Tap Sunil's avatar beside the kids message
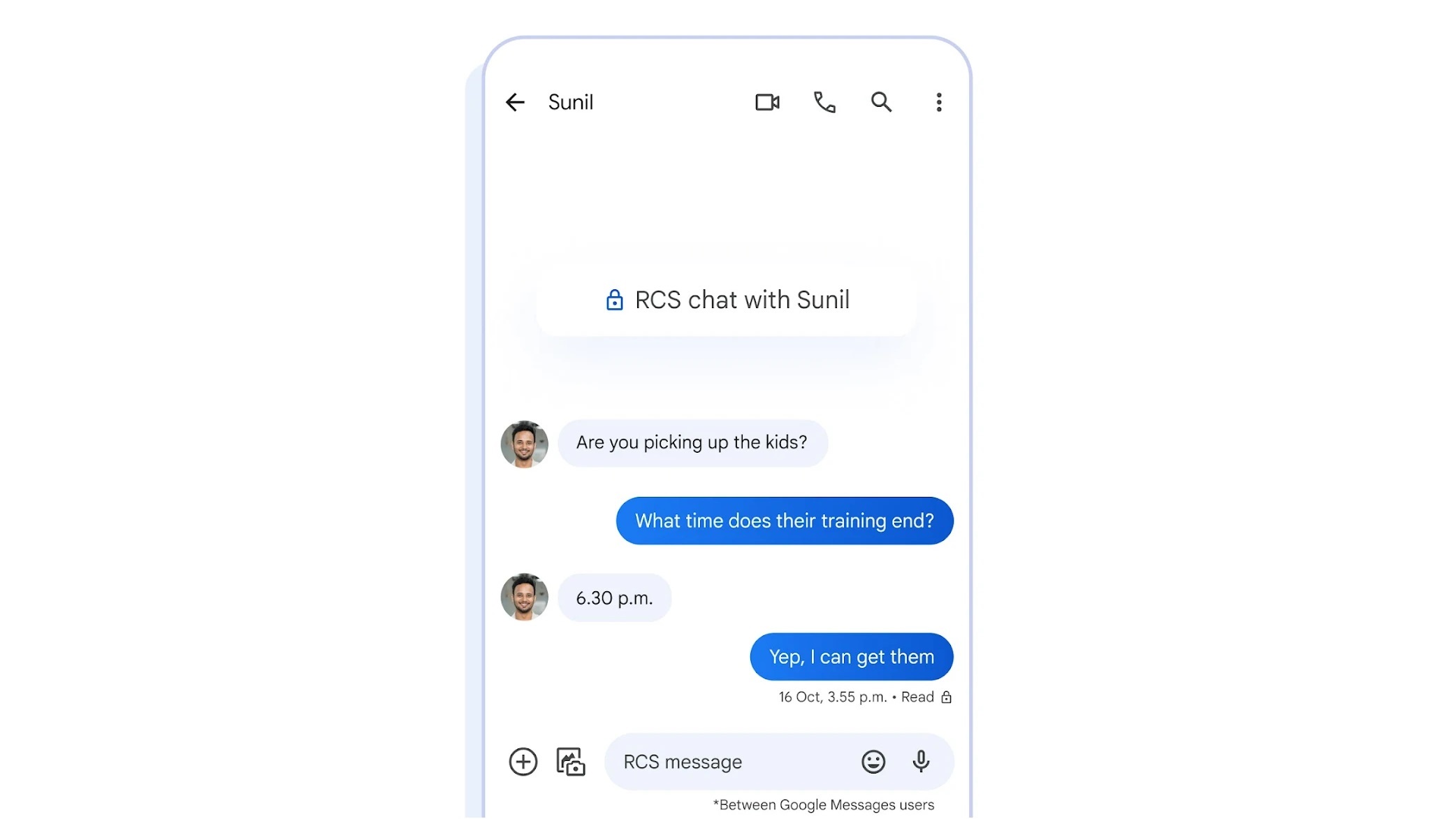 point(525,444)
